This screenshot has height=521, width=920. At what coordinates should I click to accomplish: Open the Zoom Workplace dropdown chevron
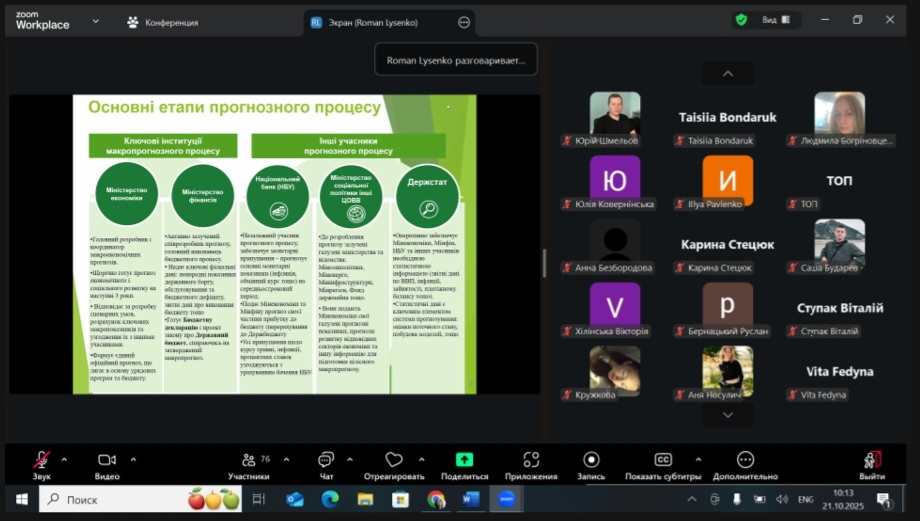coord(96,20)
